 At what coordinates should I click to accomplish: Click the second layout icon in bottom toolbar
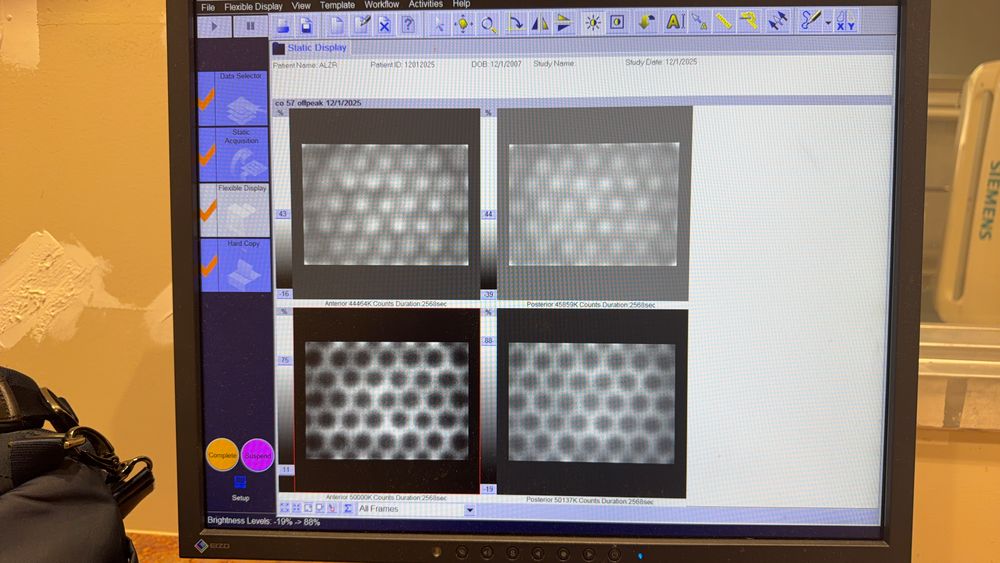[x=297, y=508]
